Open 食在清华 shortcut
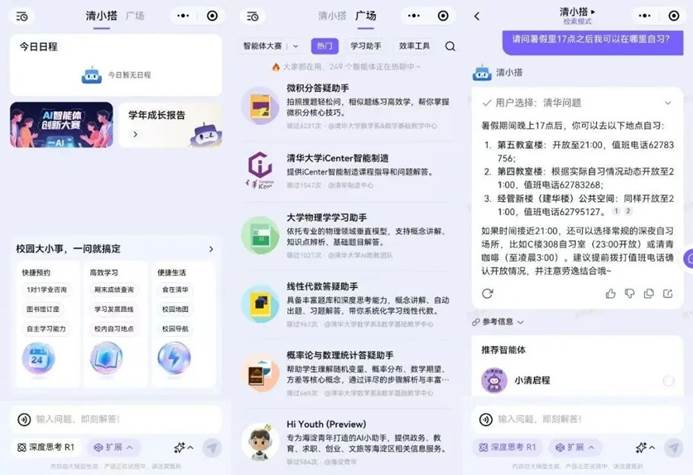Viewport: 693px width, 475px height. coord(175,290)
